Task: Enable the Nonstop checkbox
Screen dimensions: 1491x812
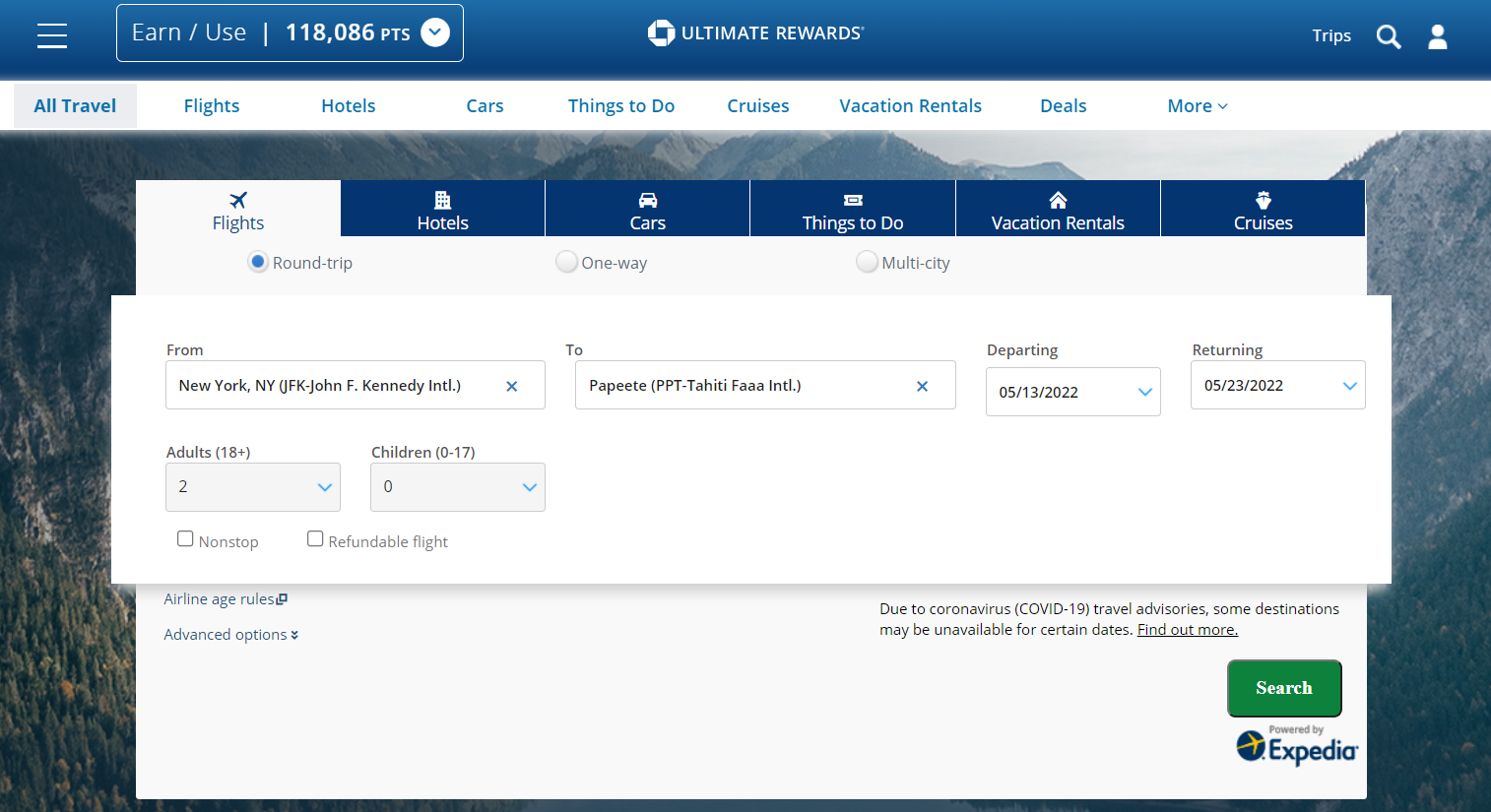Action: (185, 538)
